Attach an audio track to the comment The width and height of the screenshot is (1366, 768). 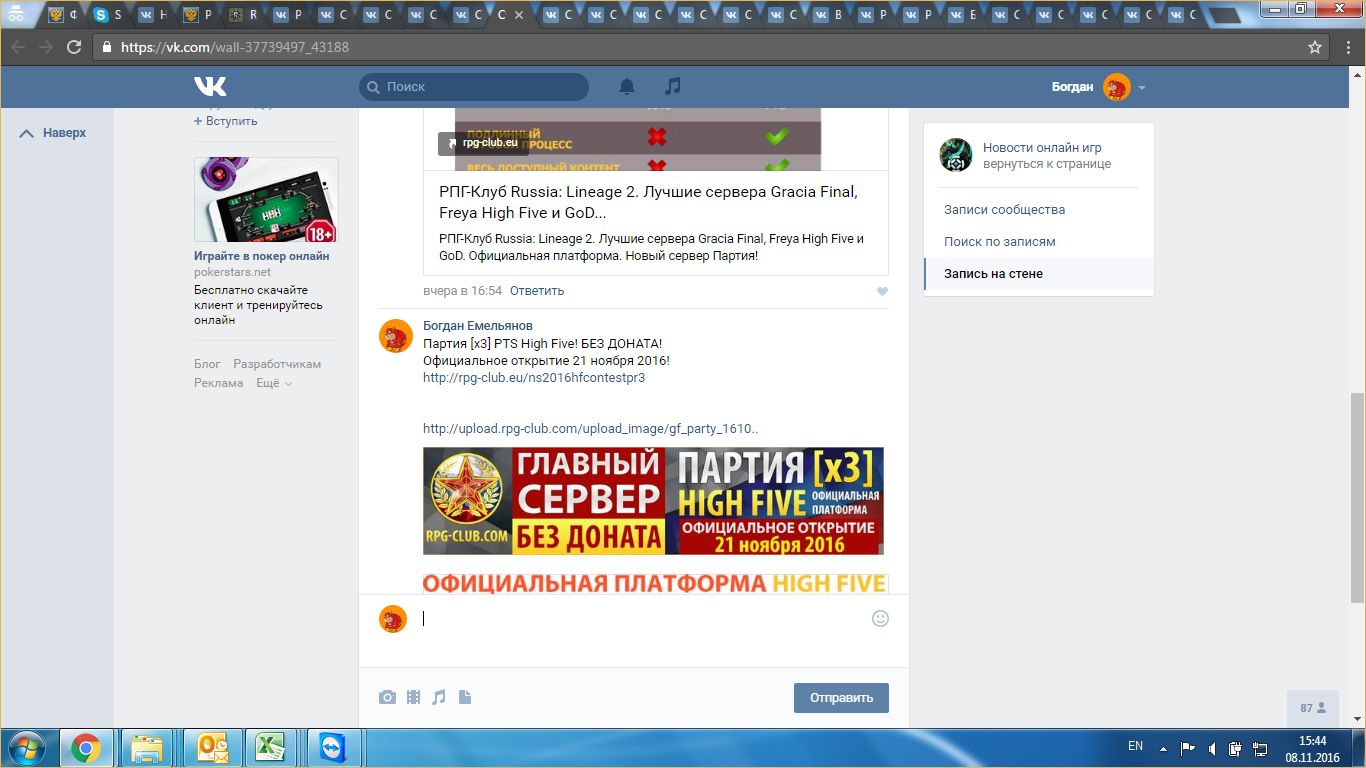pos(439,697)
